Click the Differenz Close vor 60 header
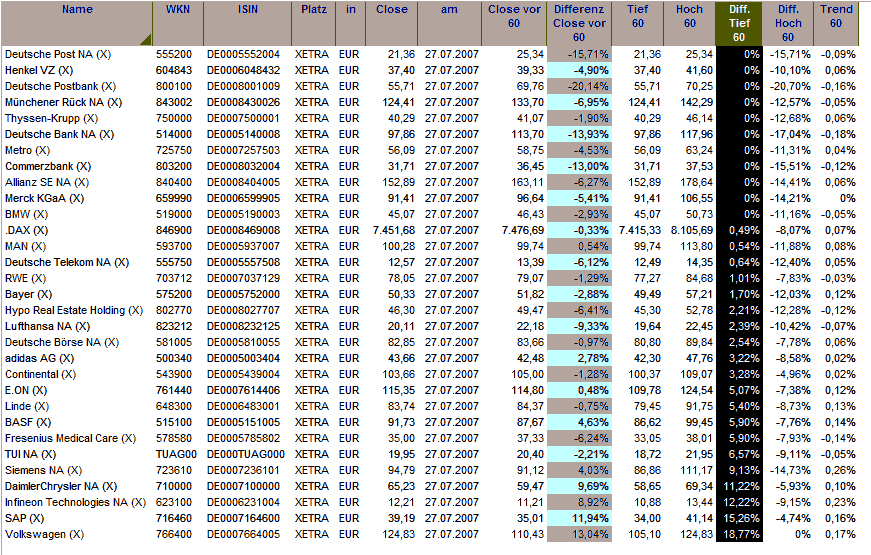This screenshot has height=555, width=871. coord(579,23)
